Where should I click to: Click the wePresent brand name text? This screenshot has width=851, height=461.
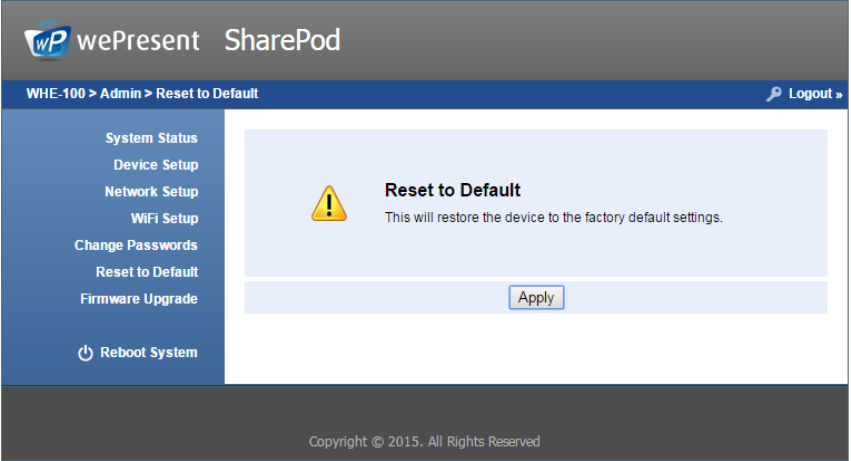click(138, 41)
